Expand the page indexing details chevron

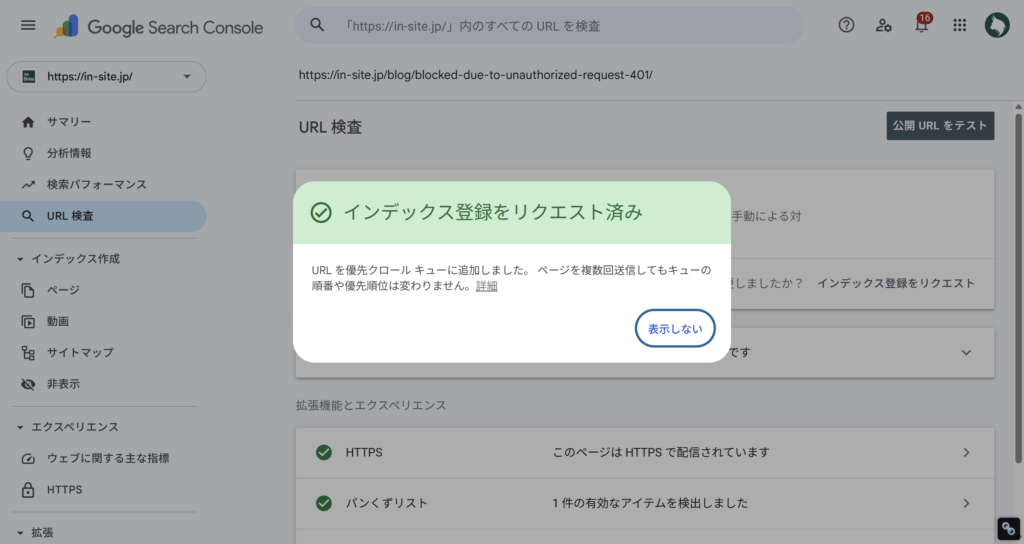[966, 353]
